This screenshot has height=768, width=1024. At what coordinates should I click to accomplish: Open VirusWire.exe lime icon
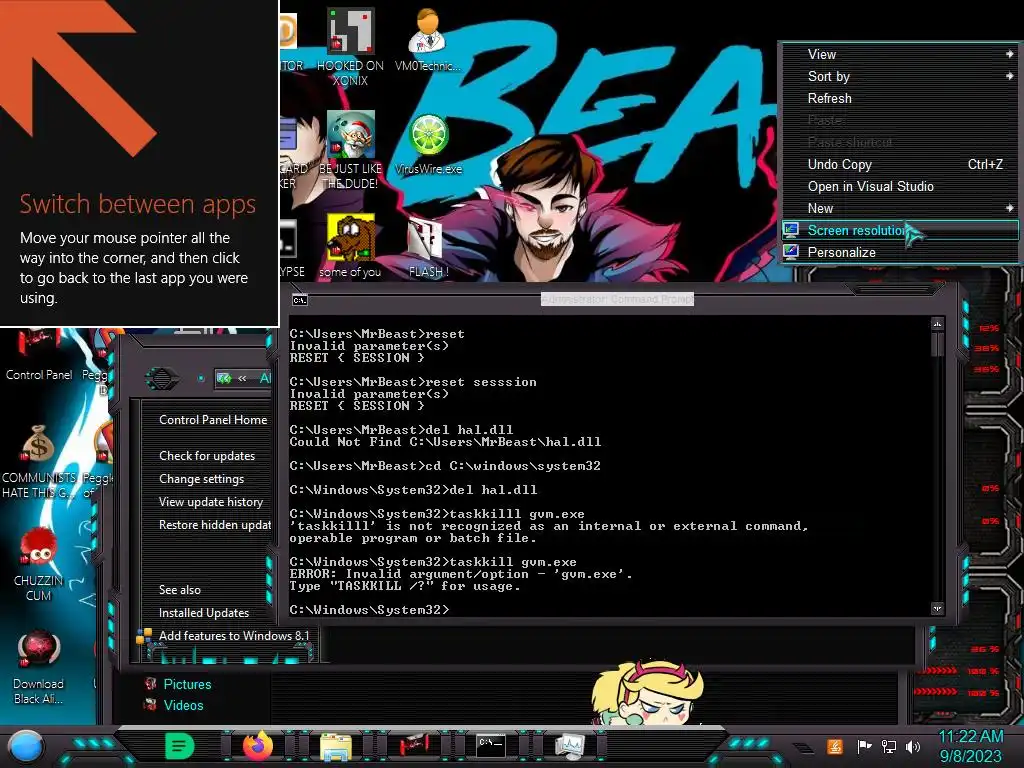428,144
